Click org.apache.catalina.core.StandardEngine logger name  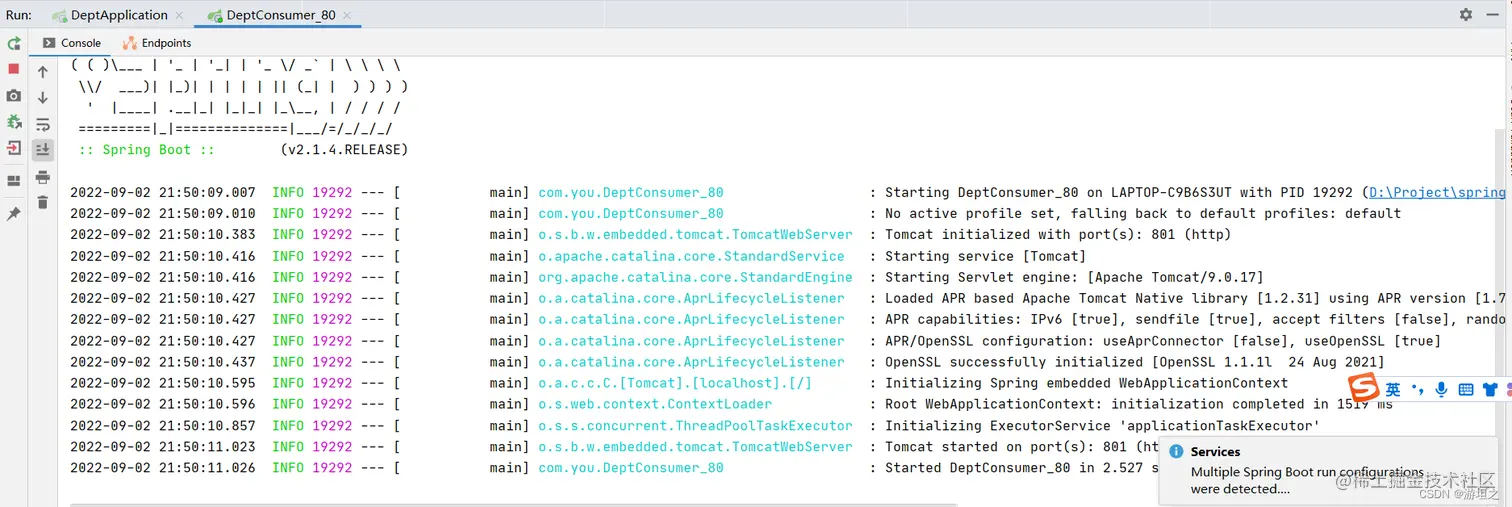[x=696, y=277]
